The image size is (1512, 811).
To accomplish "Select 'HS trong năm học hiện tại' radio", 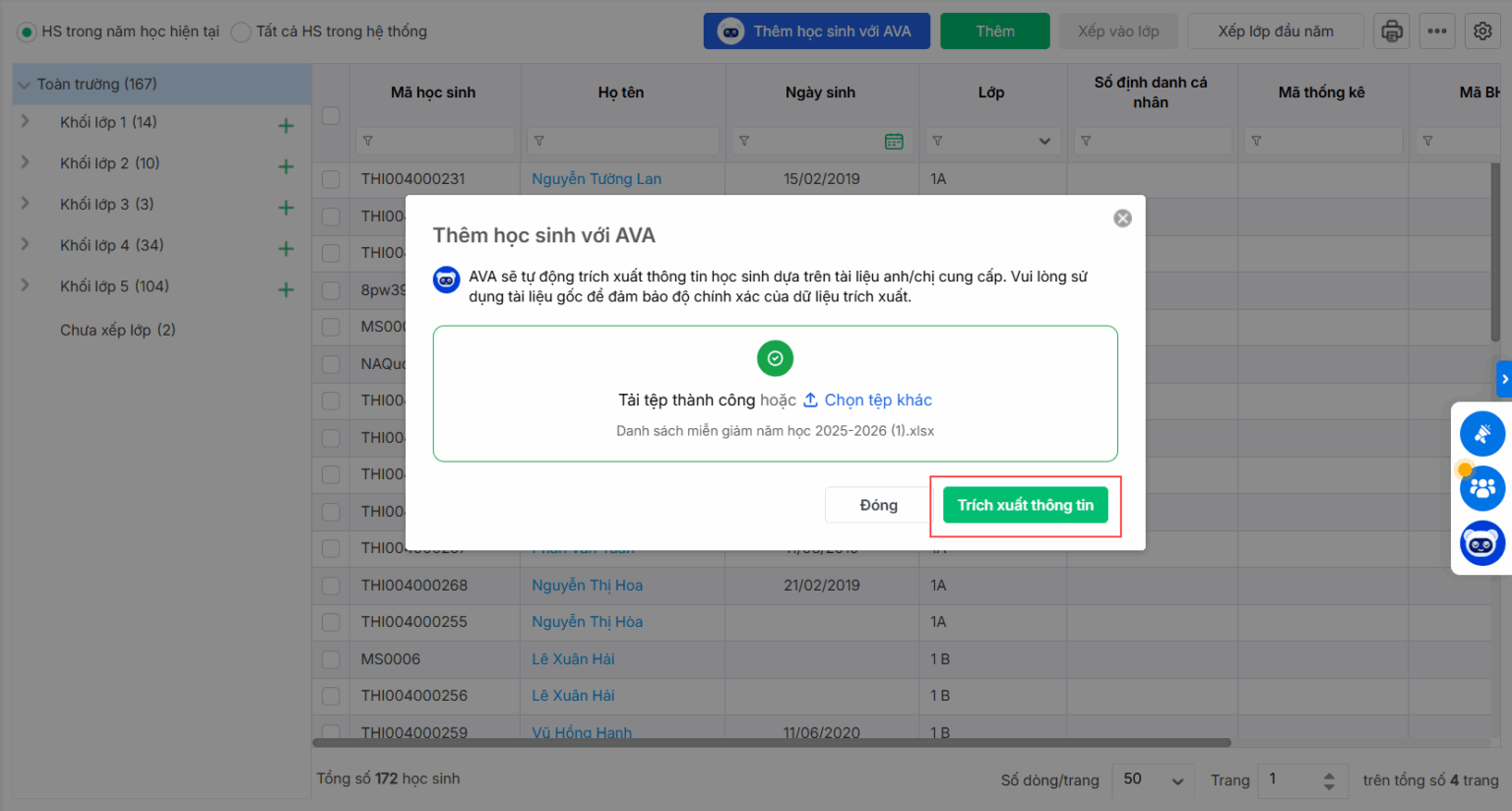I will tap(27, 32).
